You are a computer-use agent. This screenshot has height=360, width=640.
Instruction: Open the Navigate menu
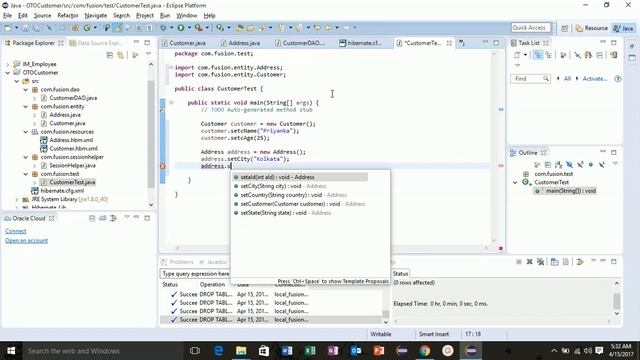[96, 16]
